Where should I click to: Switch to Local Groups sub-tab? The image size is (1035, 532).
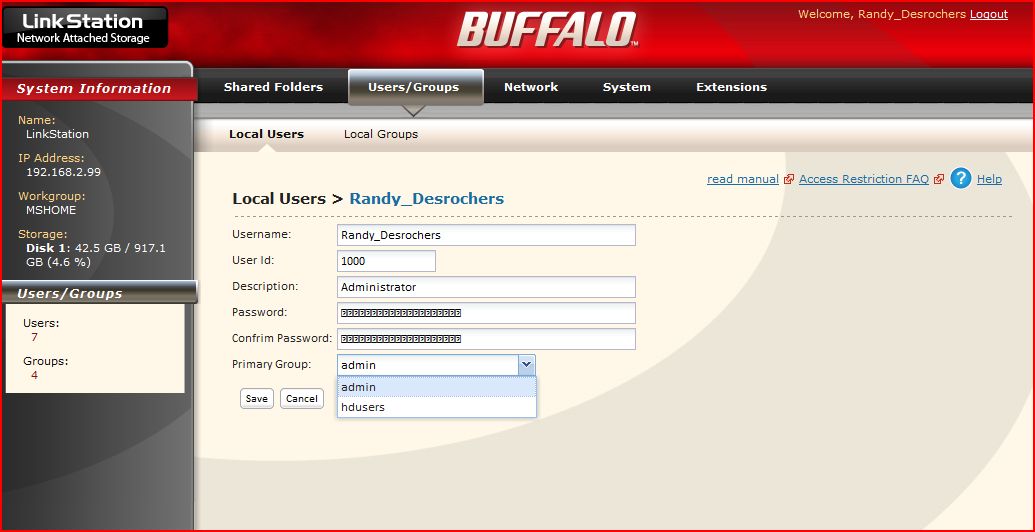381,134
